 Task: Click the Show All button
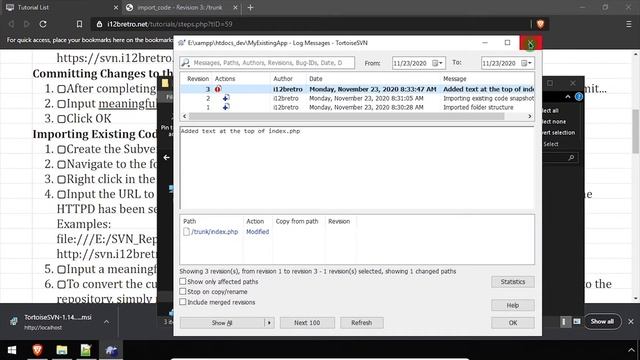(222, 323)
